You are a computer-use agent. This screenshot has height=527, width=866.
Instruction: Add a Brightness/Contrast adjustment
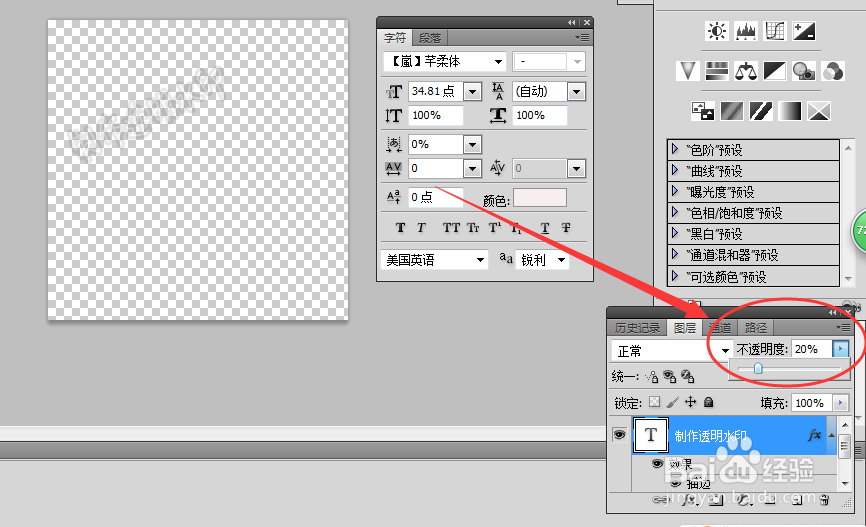click(717, 31)
